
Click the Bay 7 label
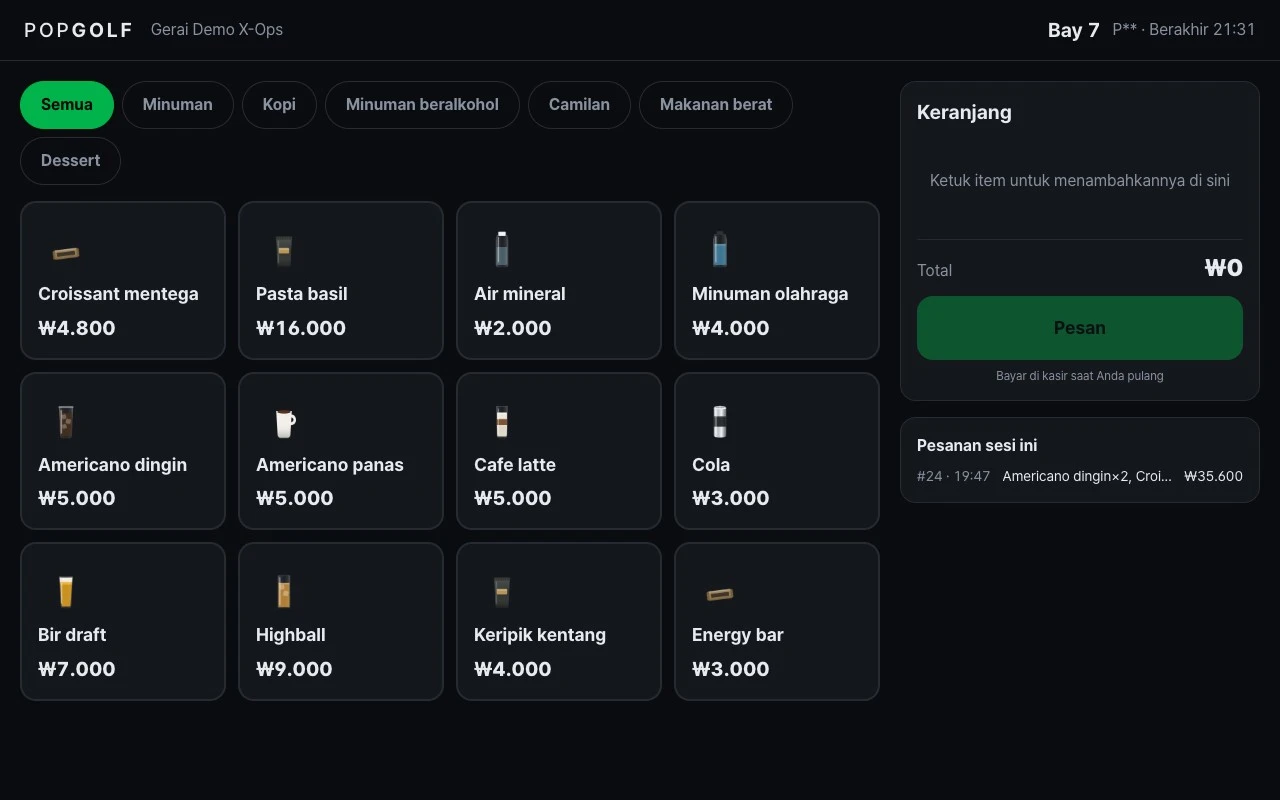point(1074,30)
